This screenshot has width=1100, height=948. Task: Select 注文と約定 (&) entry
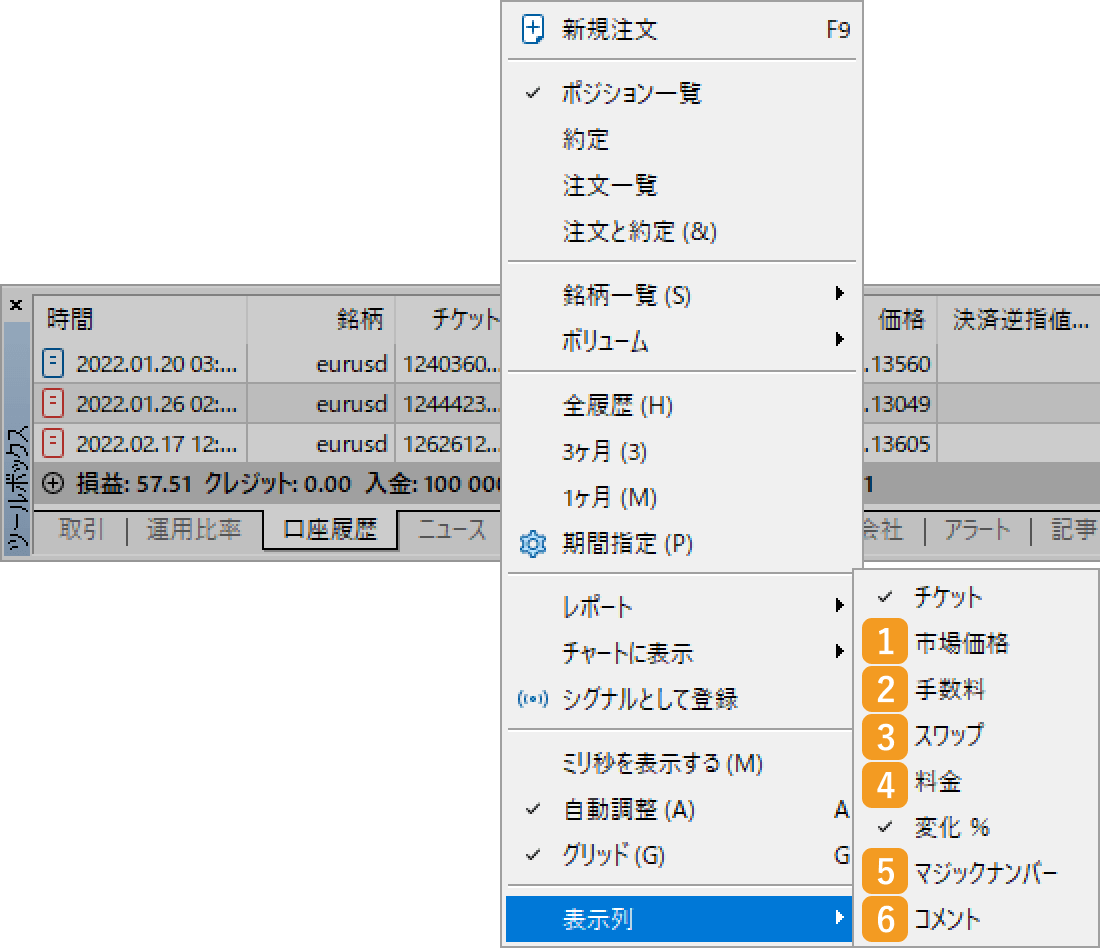tap(681, 232)
